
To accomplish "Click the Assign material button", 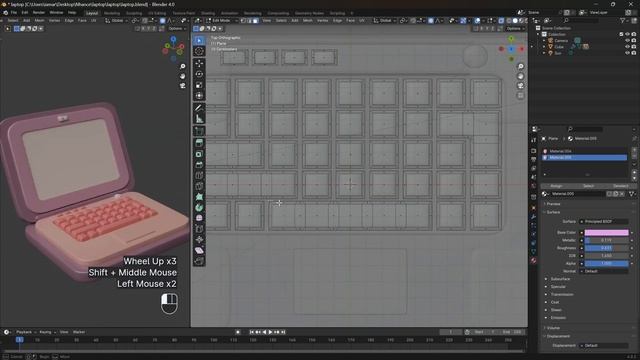I will coord(556,186).
